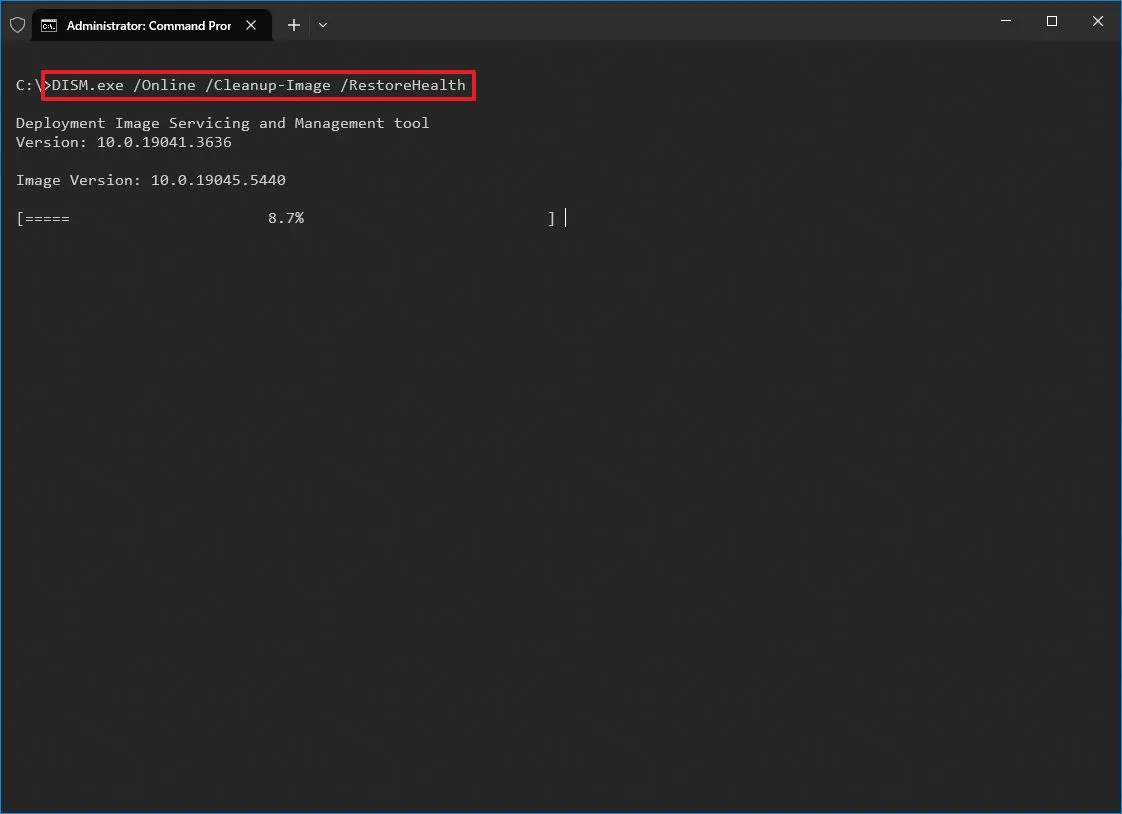This screenshot has width=1122, height=814.
Task: Expand the new tab profile dropdown
Action: point(323,26)
